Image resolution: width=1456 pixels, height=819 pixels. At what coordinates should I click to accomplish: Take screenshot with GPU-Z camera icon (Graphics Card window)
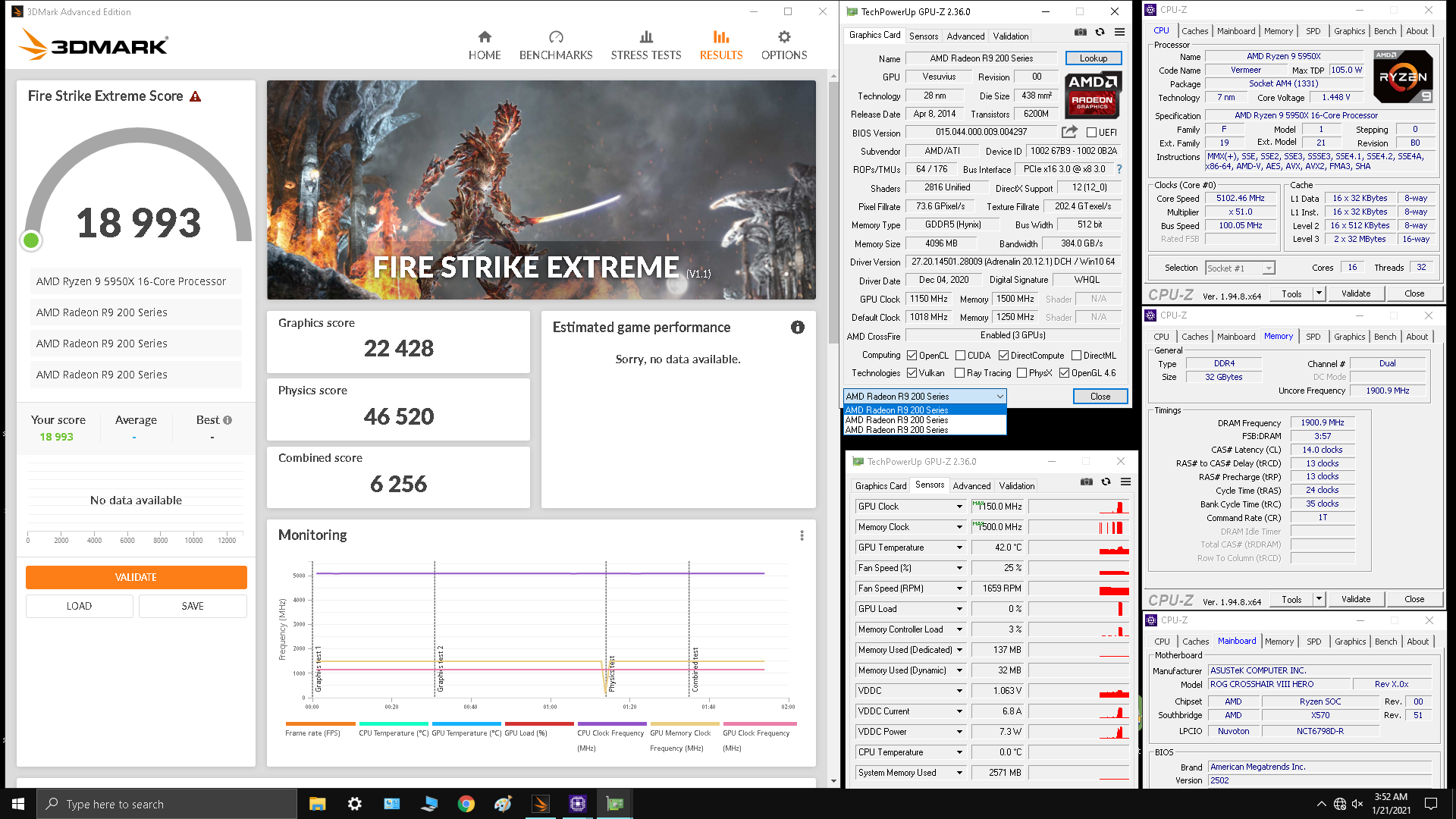[1081, 33]
